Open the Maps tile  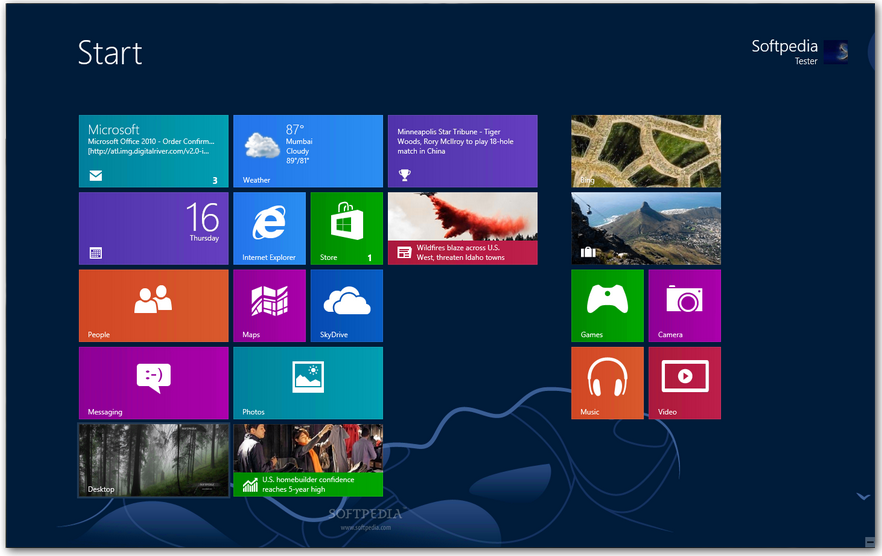(269, 306)
